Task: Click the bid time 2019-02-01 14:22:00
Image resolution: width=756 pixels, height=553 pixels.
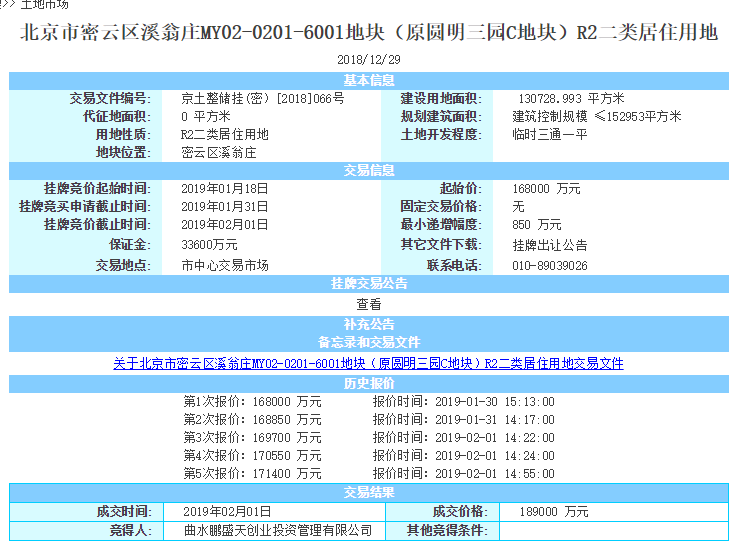Action: coord(495,438)
